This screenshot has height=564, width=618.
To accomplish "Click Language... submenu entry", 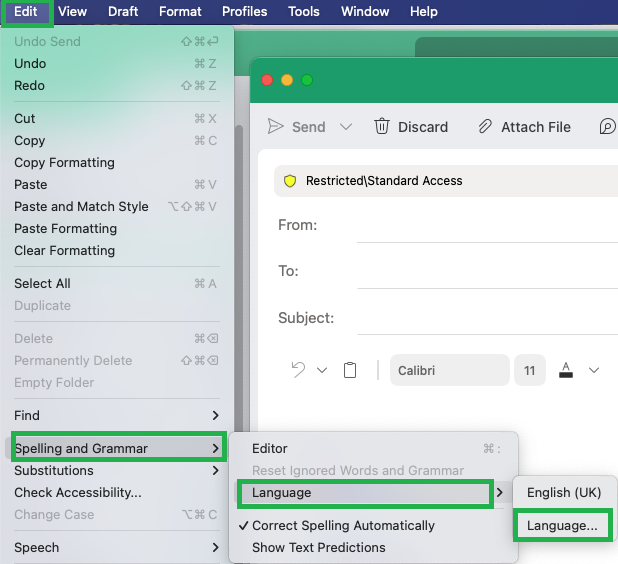I will pos(563,525).
